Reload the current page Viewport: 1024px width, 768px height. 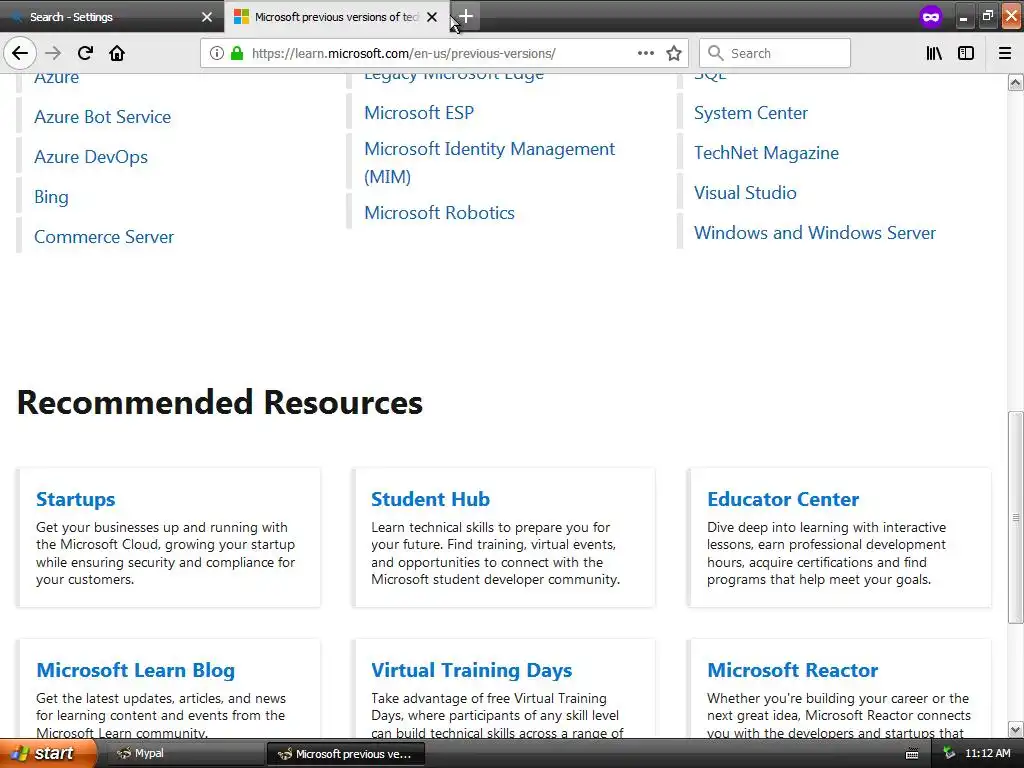(85, 53)
